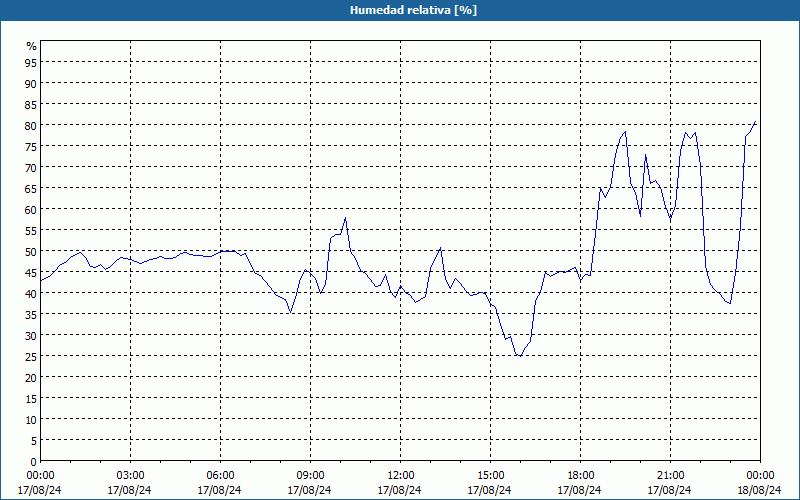This screenshot has height=500, width=800.
Task: Select the "90" y-axis label
Action: point(31,83)
